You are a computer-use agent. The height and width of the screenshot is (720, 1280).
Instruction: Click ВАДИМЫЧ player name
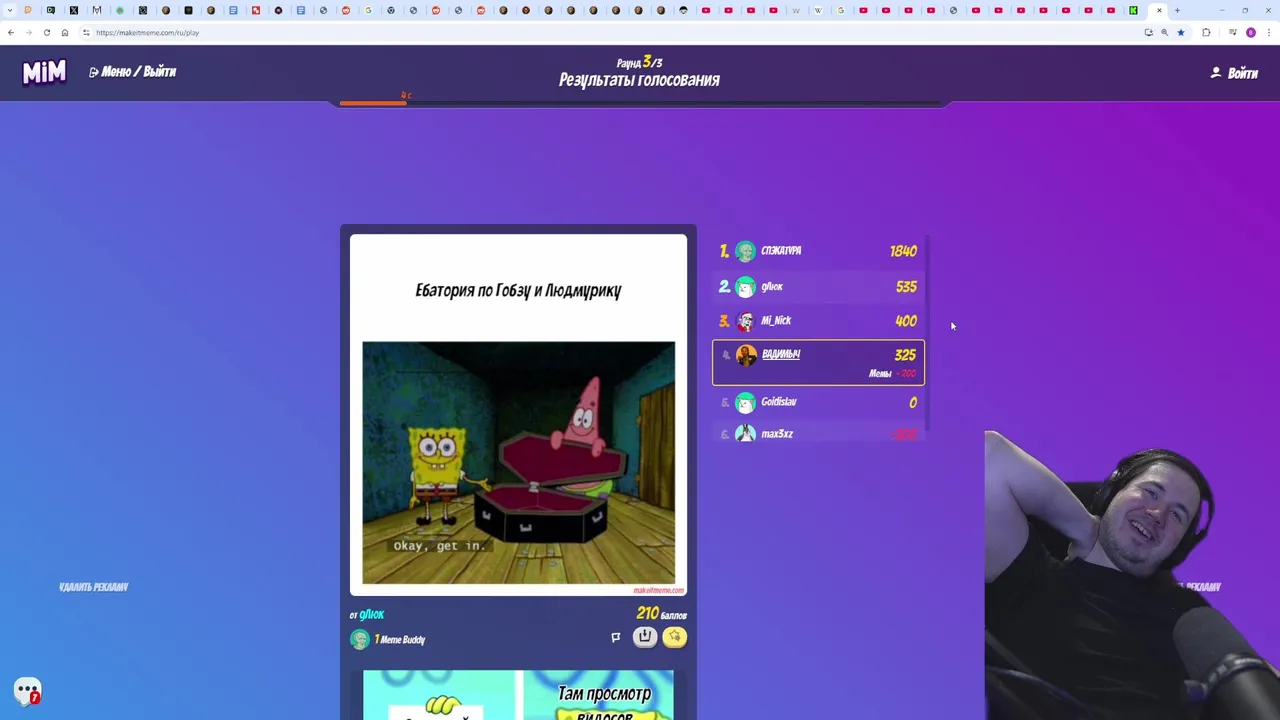(x=781, y=354)
